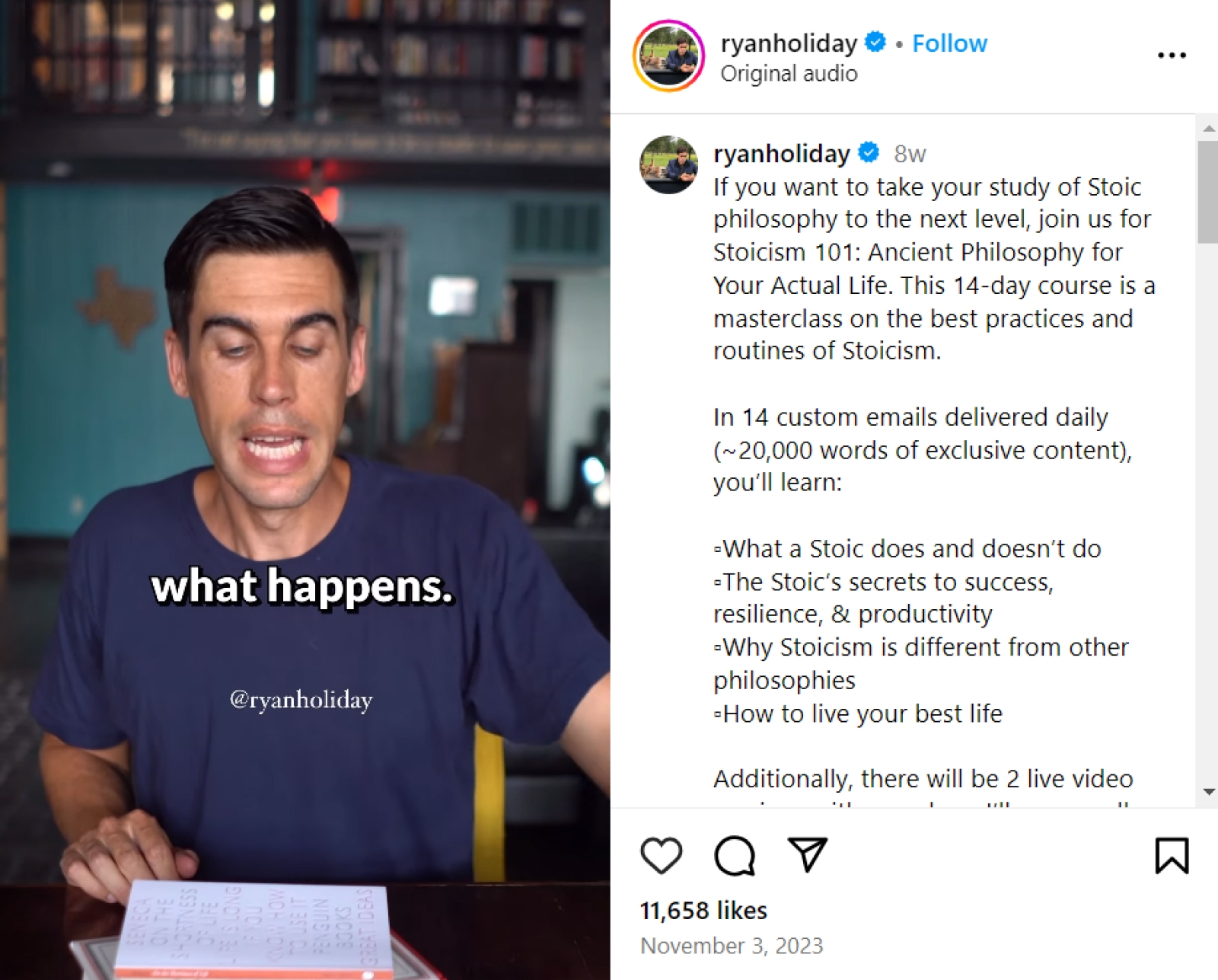Open ryanholiday username in caption

[781, 153]
